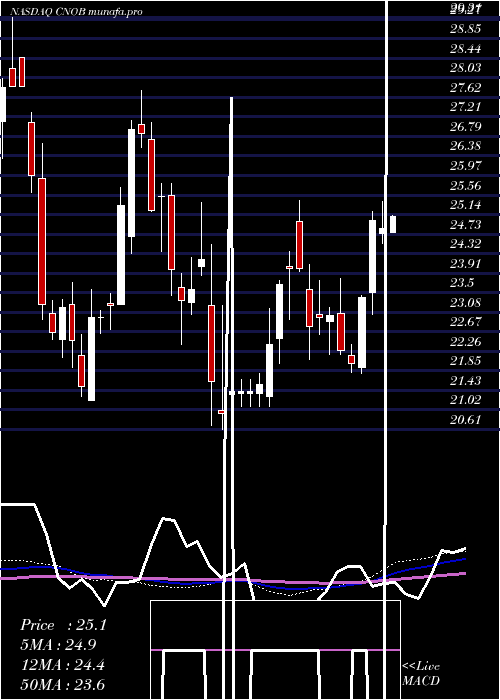Click the 23.08 price label

[466, 303]
